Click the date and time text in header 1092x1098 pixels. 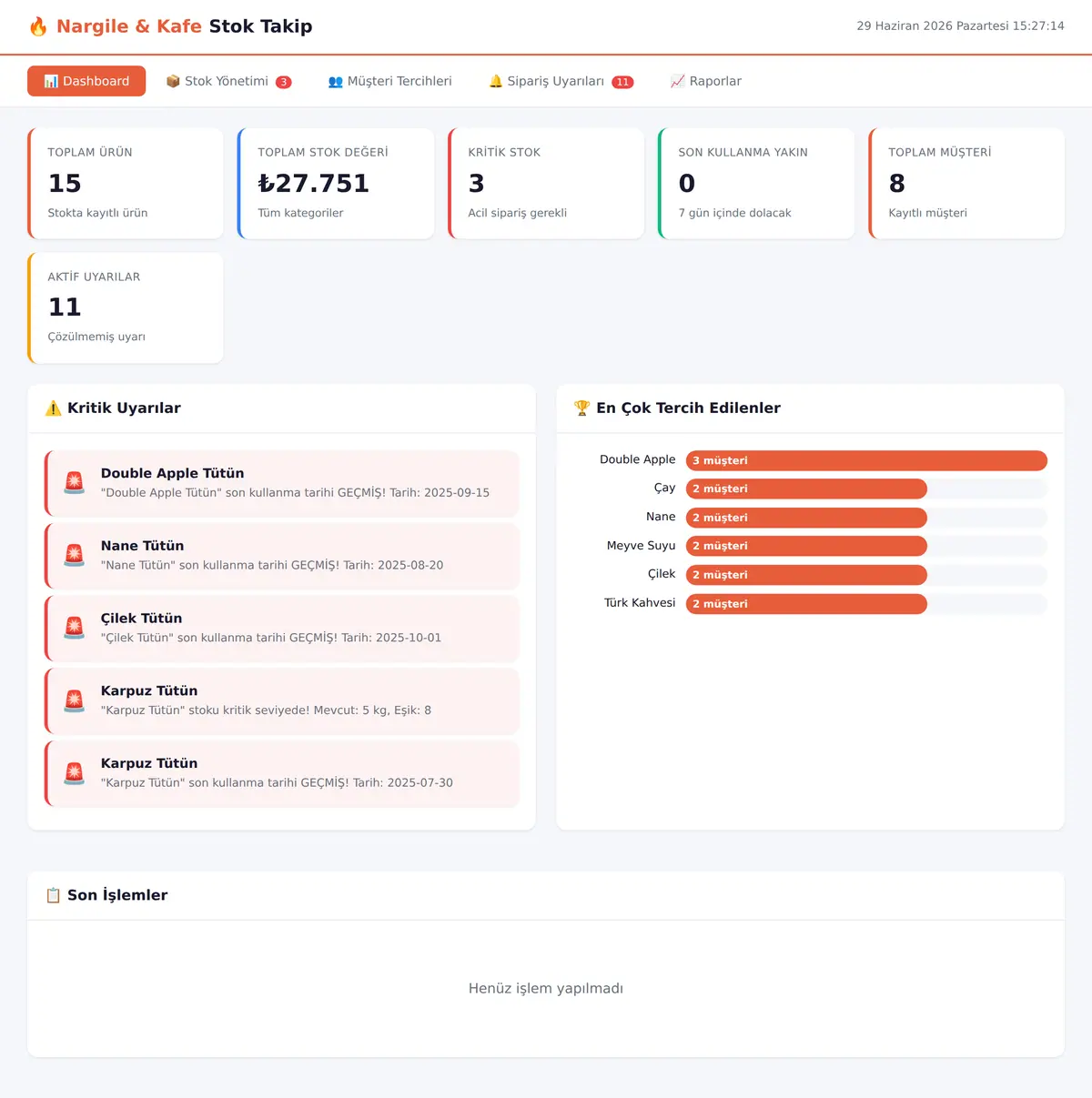click(960, 26)
